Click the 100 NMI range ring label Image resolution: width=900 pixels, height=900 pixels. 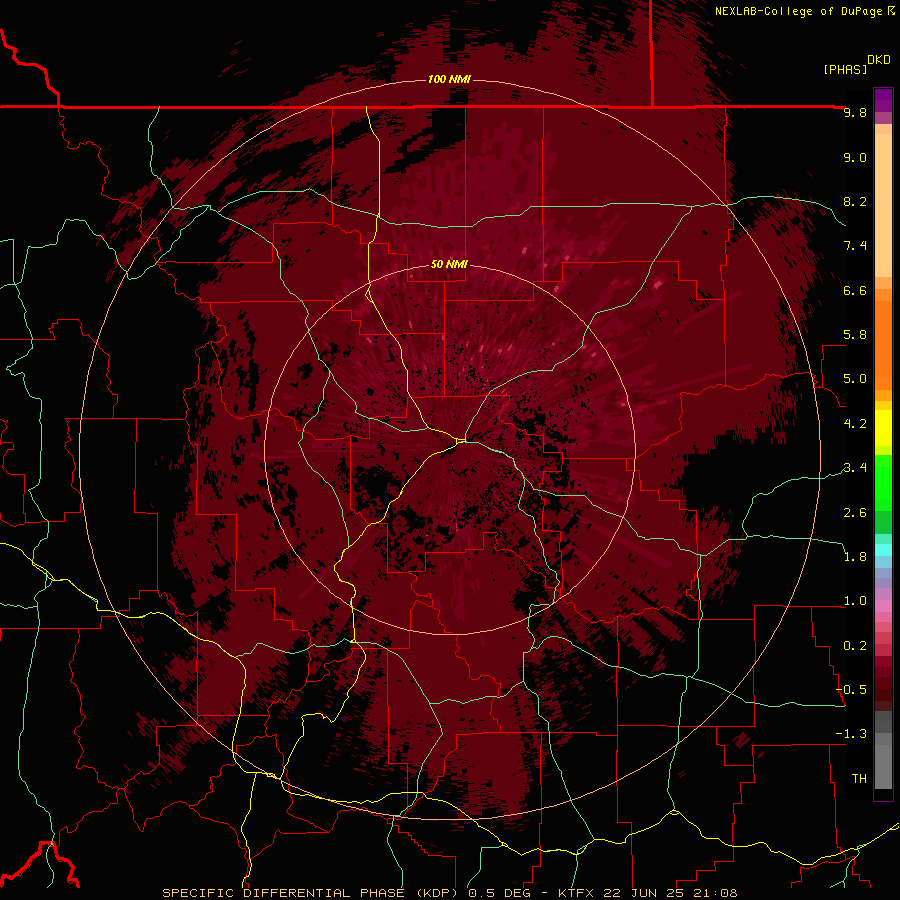(449, 79)
